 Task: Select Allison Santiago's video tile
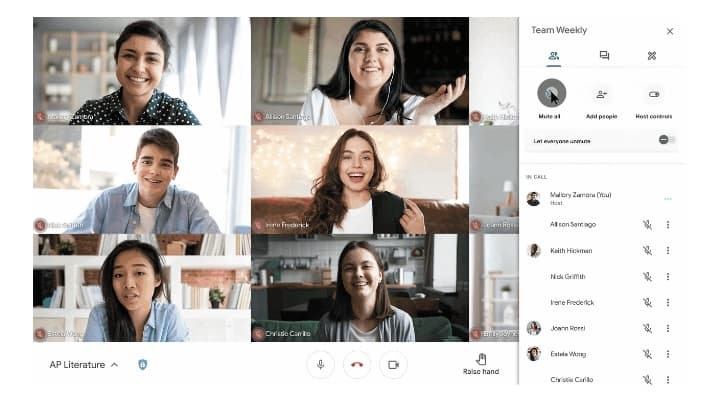pyautogui.click(x=360, y=71)
